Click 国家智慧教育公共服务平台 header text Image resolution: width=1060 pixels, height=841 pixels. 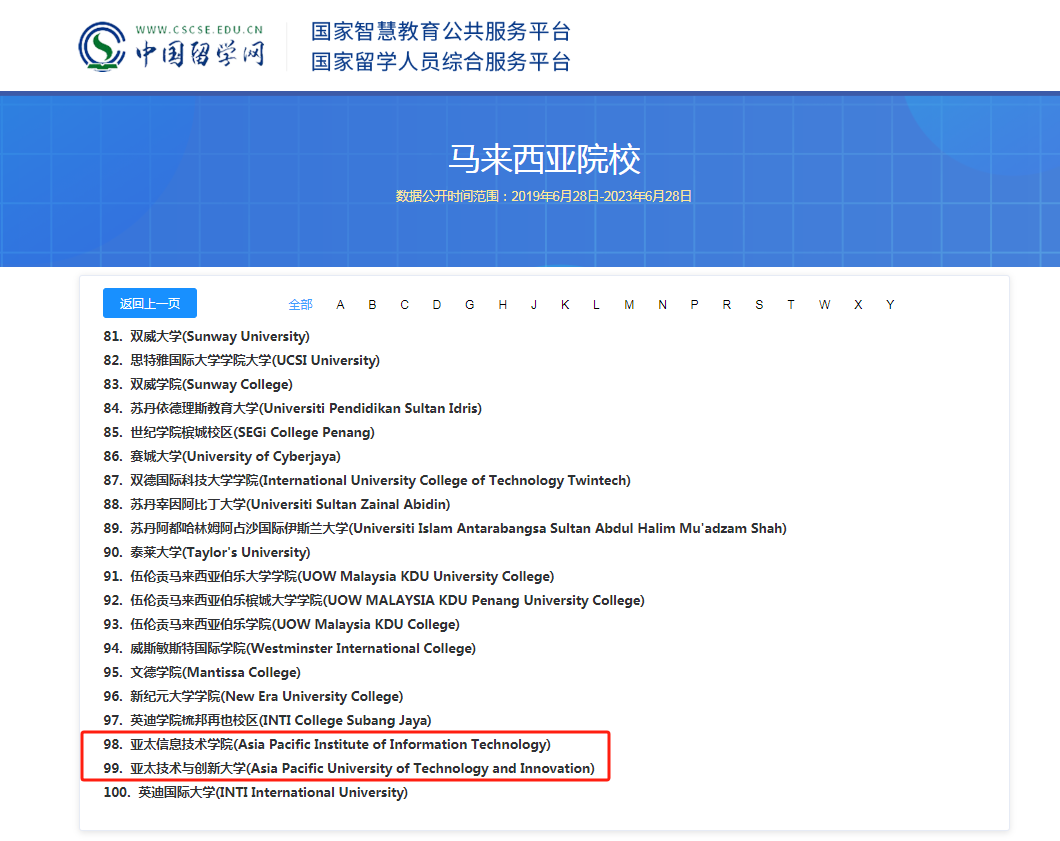[441, 31]
